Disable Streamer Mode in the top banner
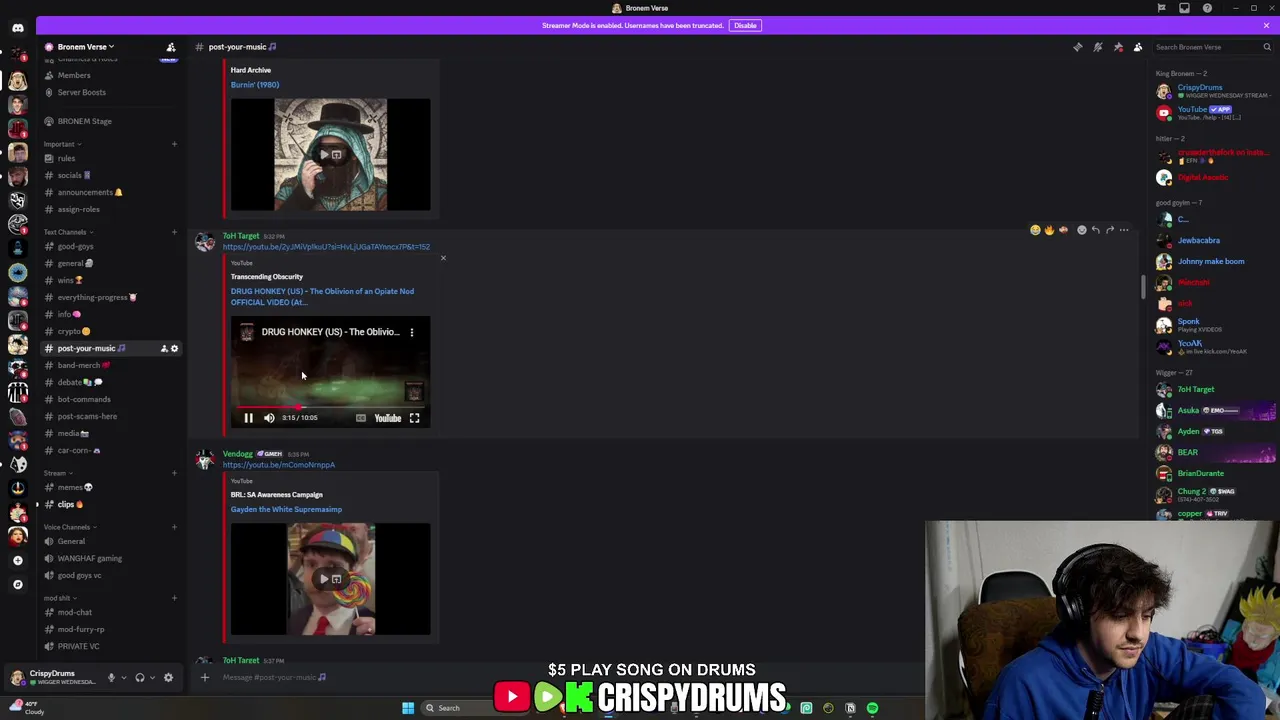Viewport: 1280px width, 720px height. coord(745,25)
